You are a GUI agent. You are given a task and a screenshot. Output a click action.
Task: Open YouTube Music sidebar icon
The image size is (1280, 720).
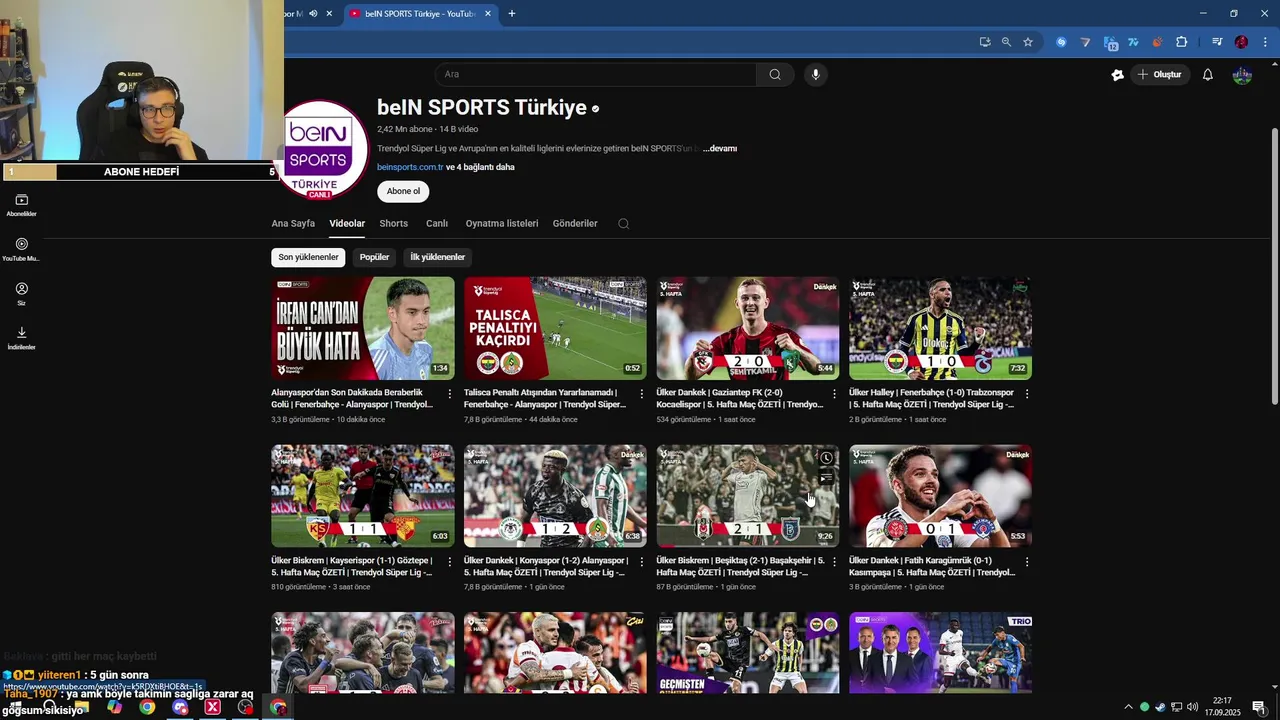click(x=22, y=250)
